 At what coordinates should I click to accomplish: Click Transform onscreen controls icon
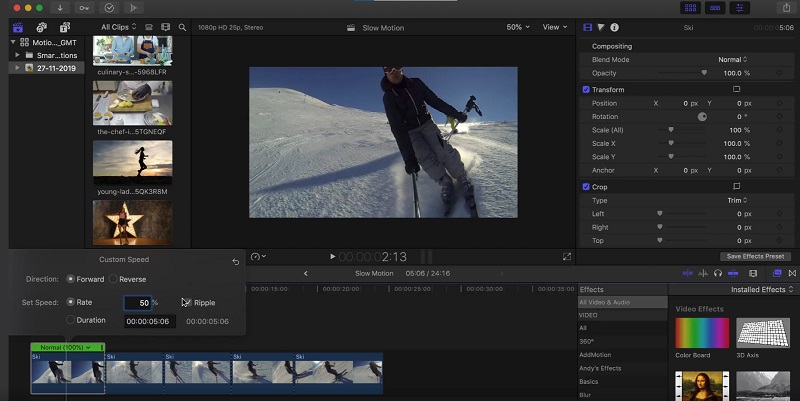tap(736, 89)
